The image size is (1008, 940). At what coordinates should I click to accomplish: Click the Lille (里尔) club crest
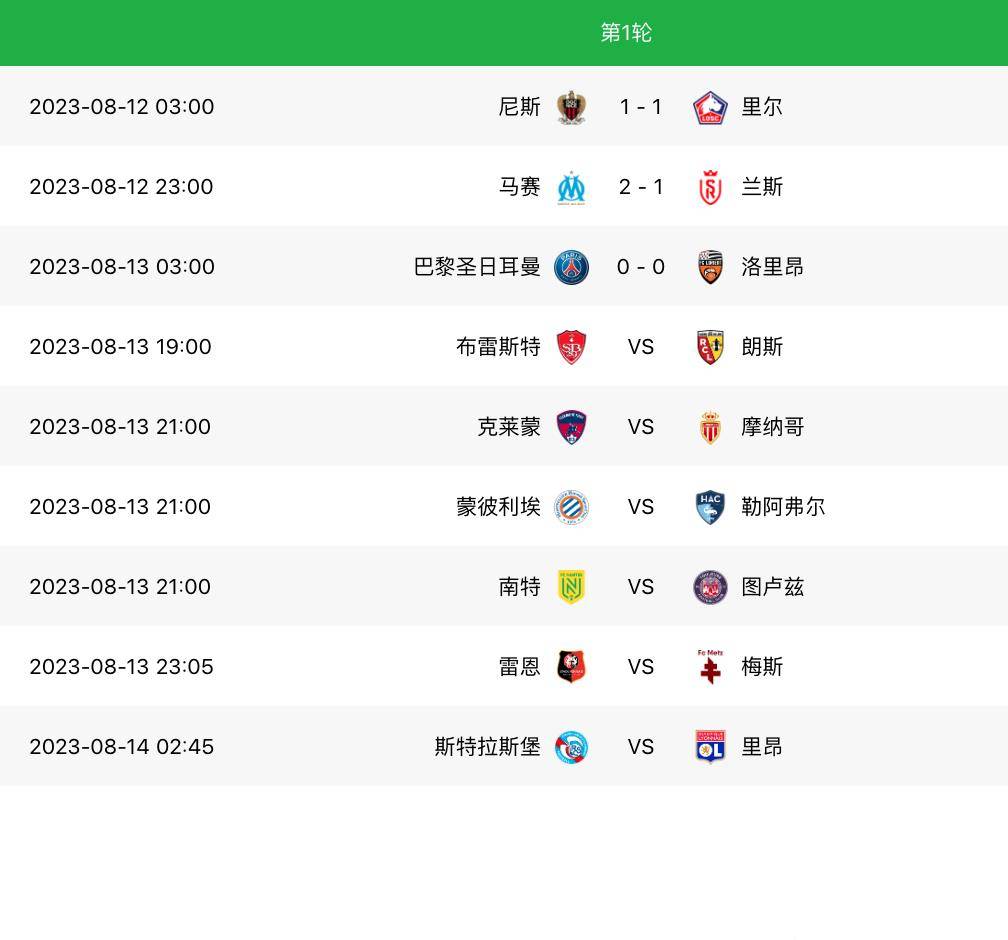pos(710,107)
